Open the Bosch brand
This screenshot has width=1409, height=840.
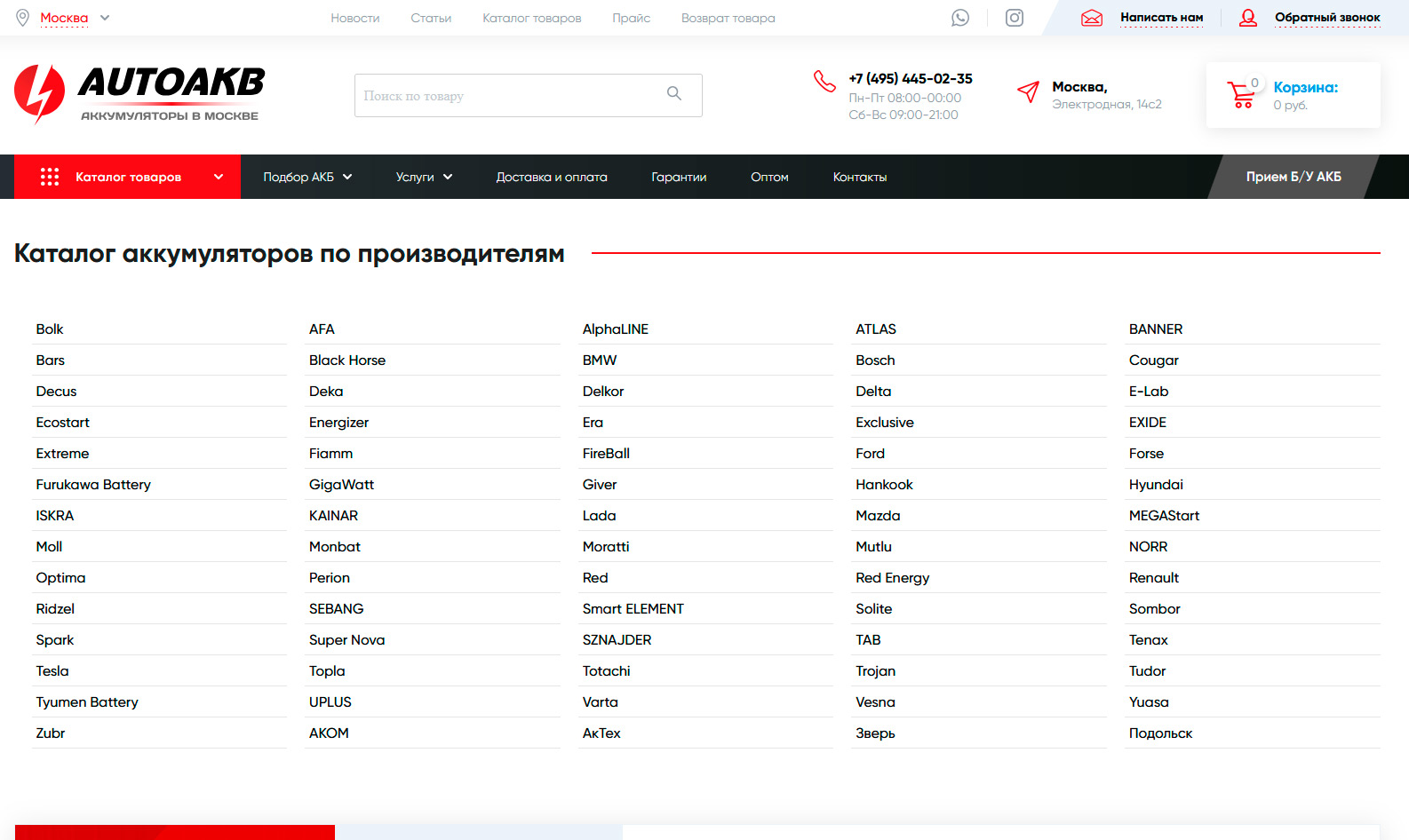(875, 360)
